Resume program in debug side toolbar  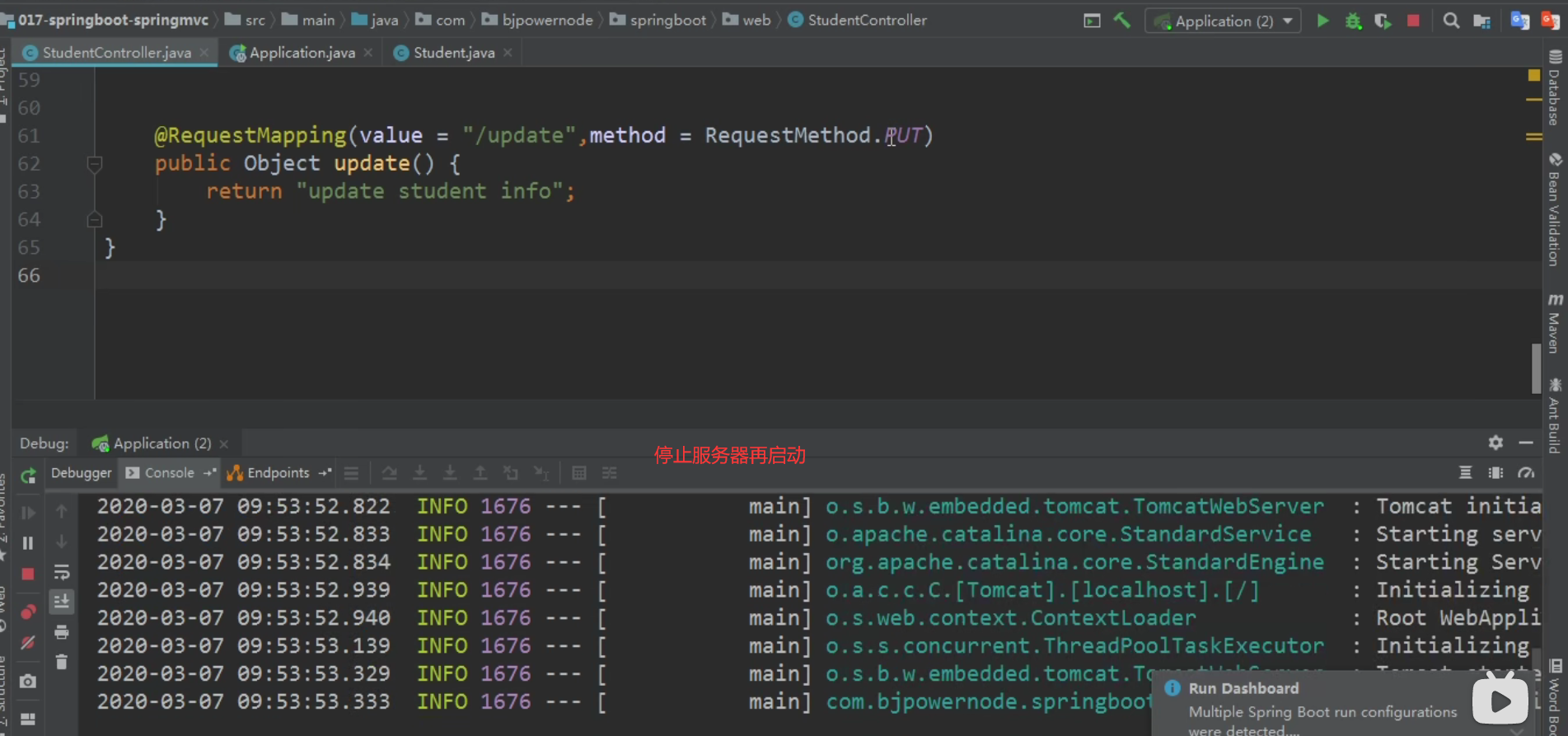click(28, 513)
